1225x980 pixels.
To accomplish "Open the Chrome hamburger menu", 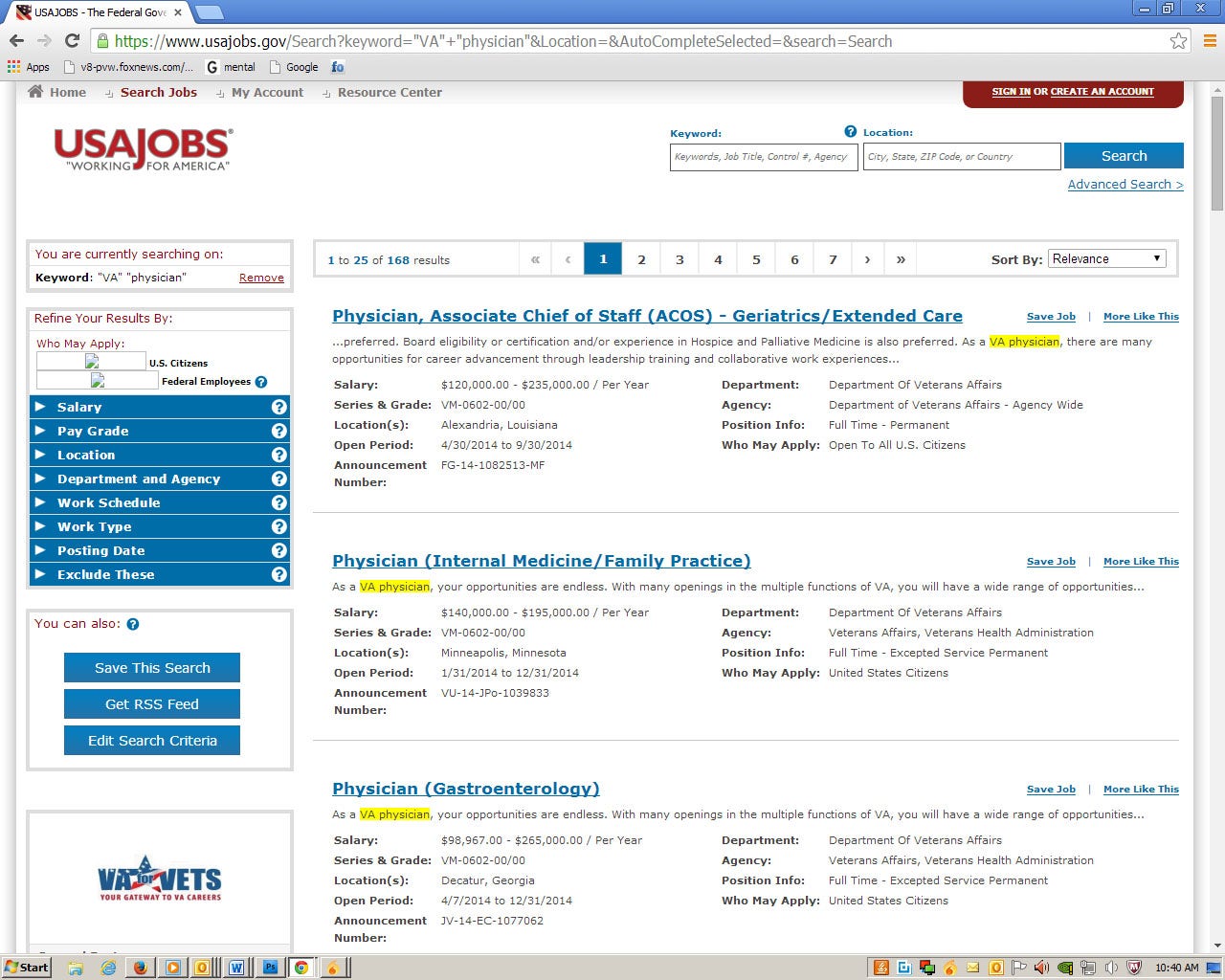I will (1210, 41).
